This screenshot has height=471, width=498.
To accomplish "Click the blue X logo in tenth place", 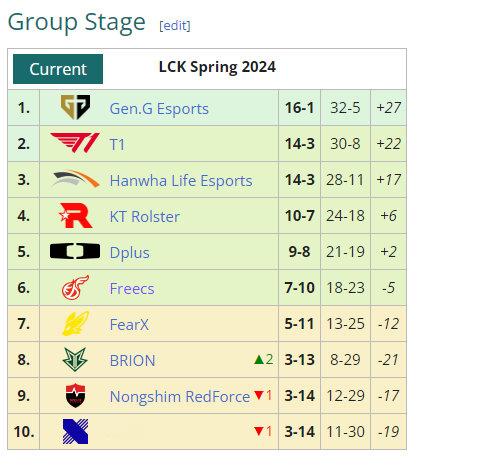I will [x=75, y=431].
